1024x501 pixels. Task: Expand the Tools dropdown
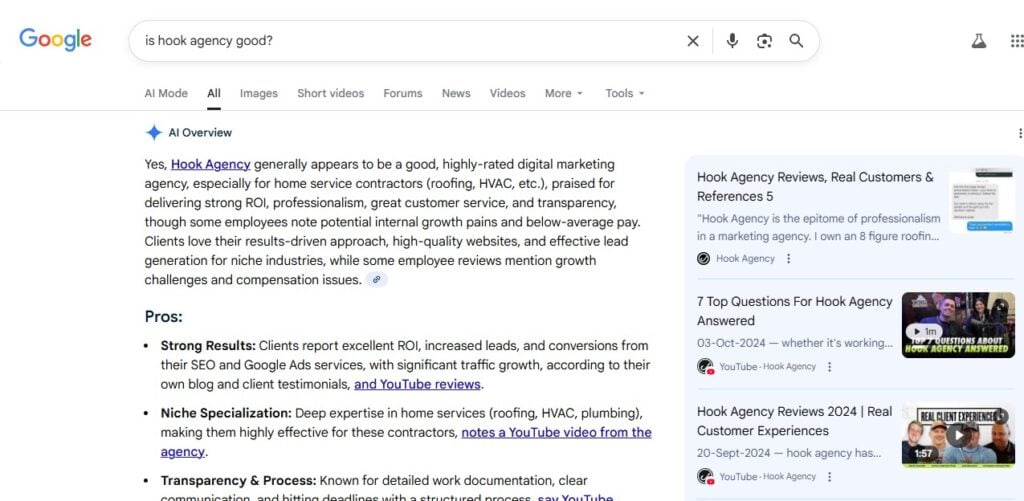click(625, 93)
